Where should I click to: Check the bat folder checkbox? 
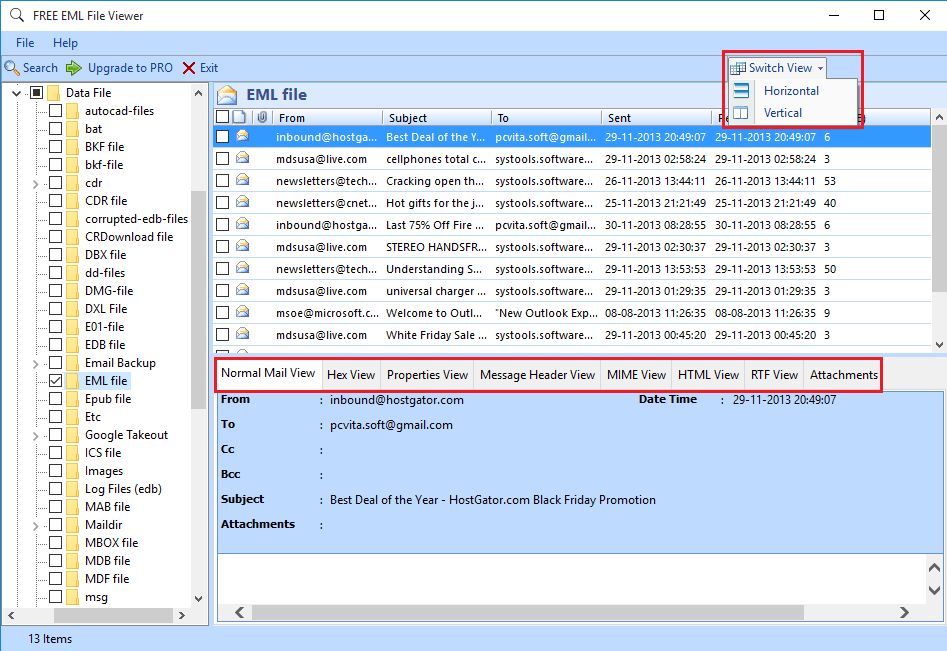click(54, 128)
